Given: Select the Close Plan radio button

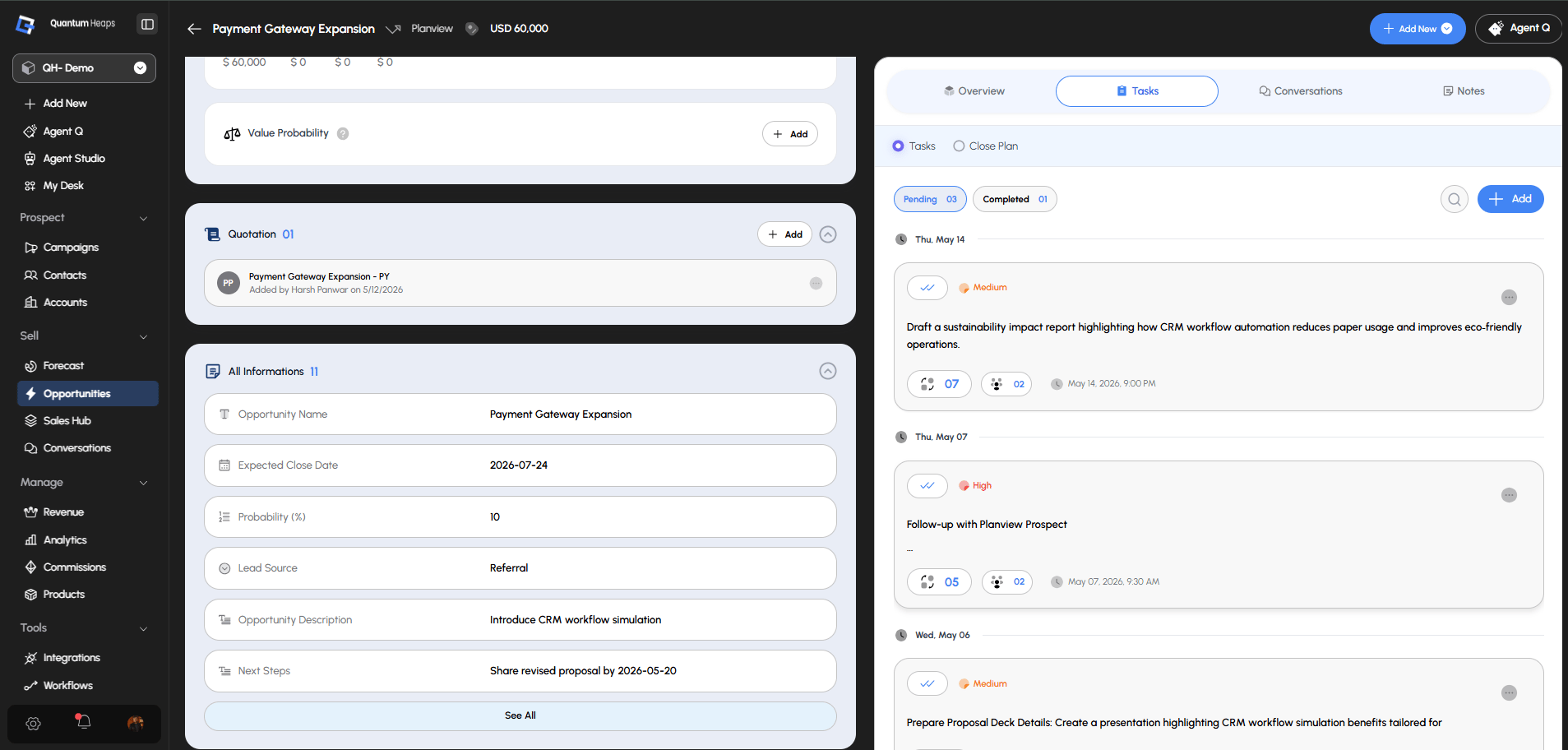Looking at the screenshot, I should point(959,146).
